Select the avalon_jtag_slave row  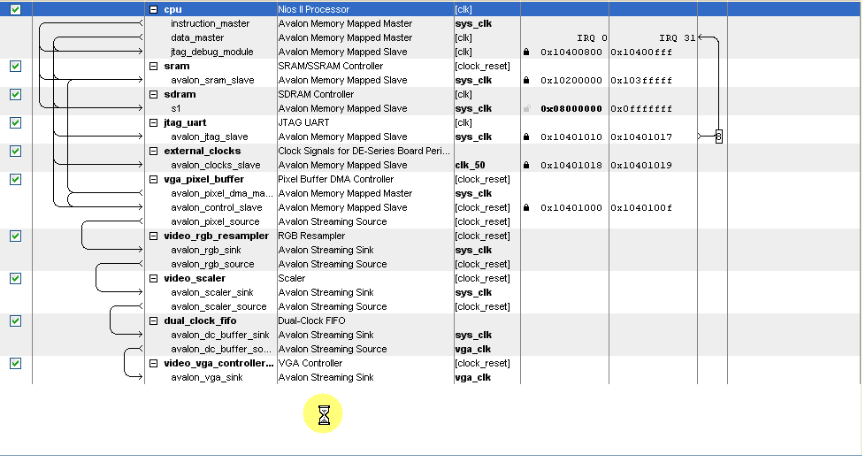[x=209, y=137]
